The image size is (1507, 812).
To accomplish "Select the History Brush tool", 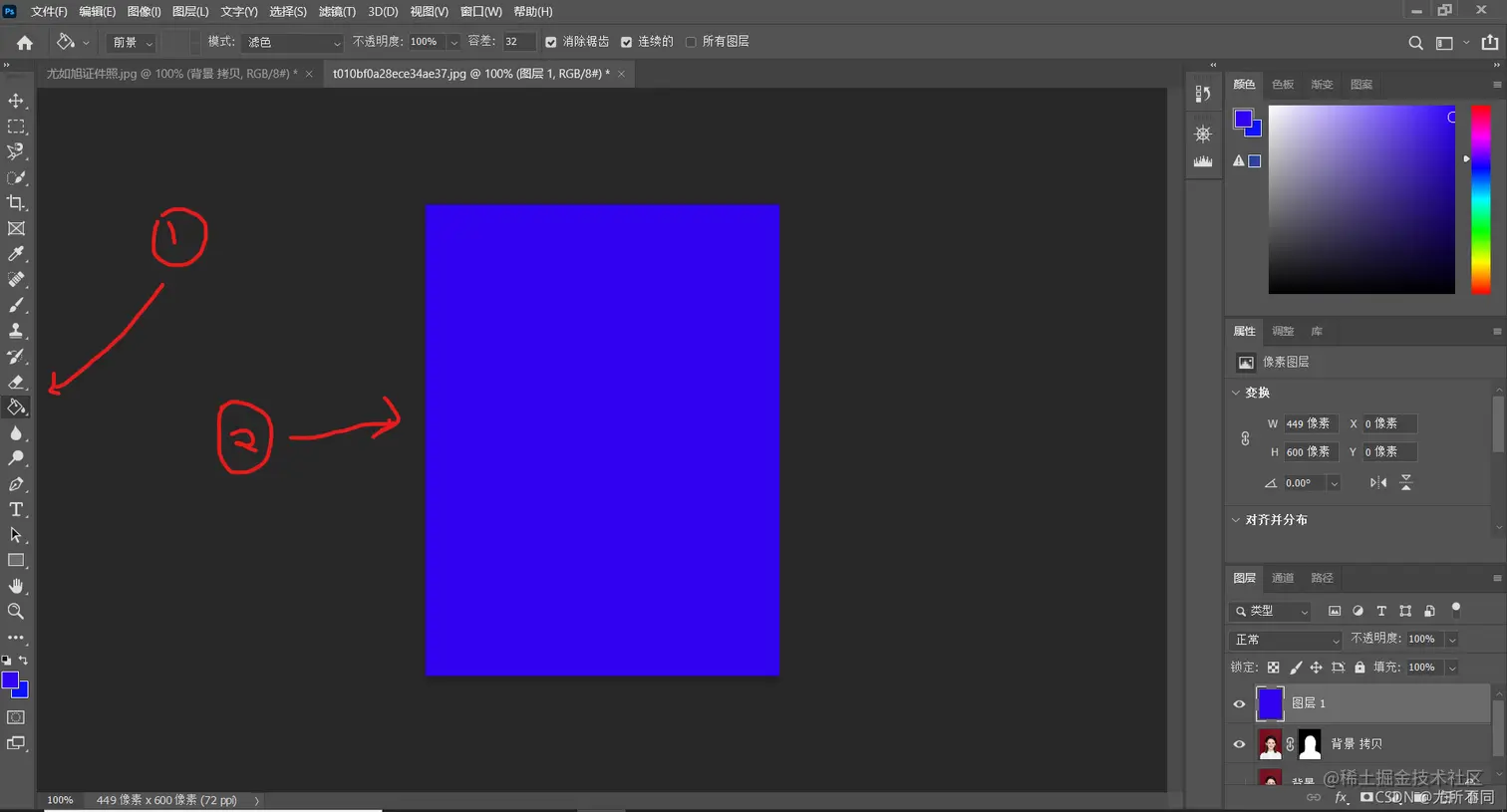I will tap(16, 357).
